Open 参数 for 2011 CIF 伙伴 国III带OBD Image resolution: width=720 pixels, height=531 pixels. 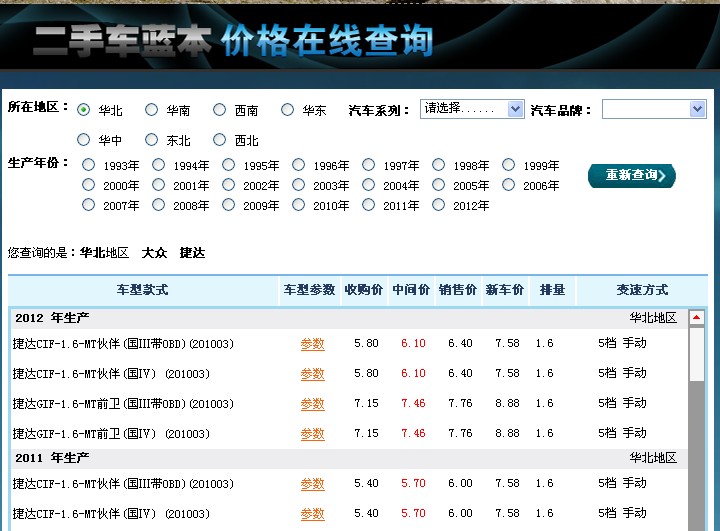313,484
